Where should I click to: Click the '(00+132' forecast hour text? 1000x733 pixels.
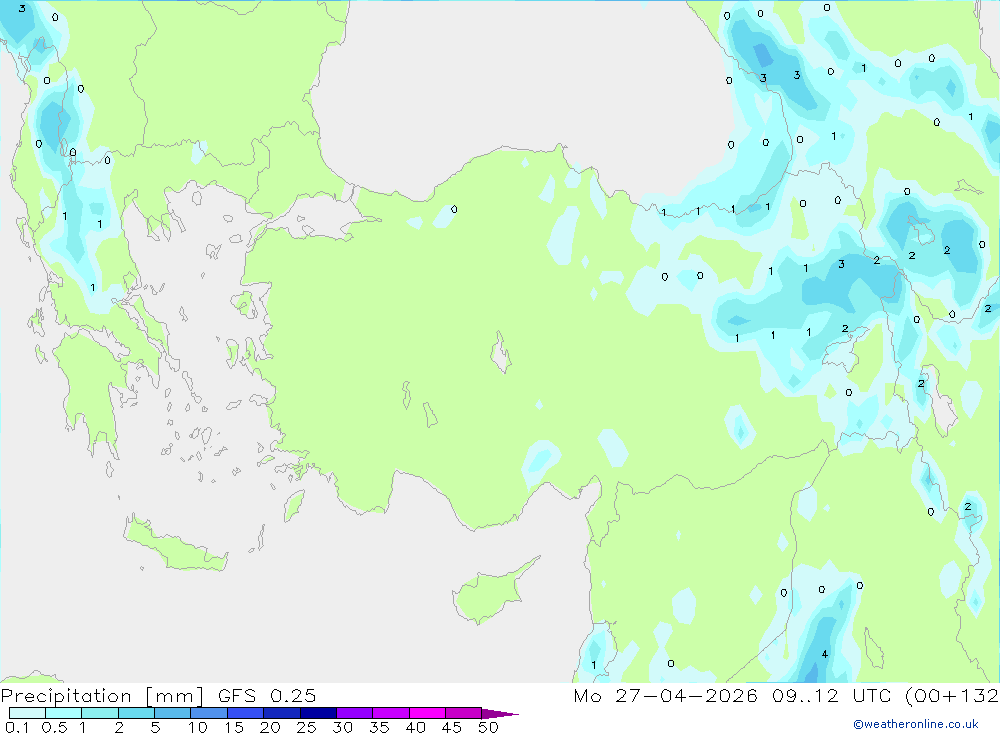tap(952, 696)
